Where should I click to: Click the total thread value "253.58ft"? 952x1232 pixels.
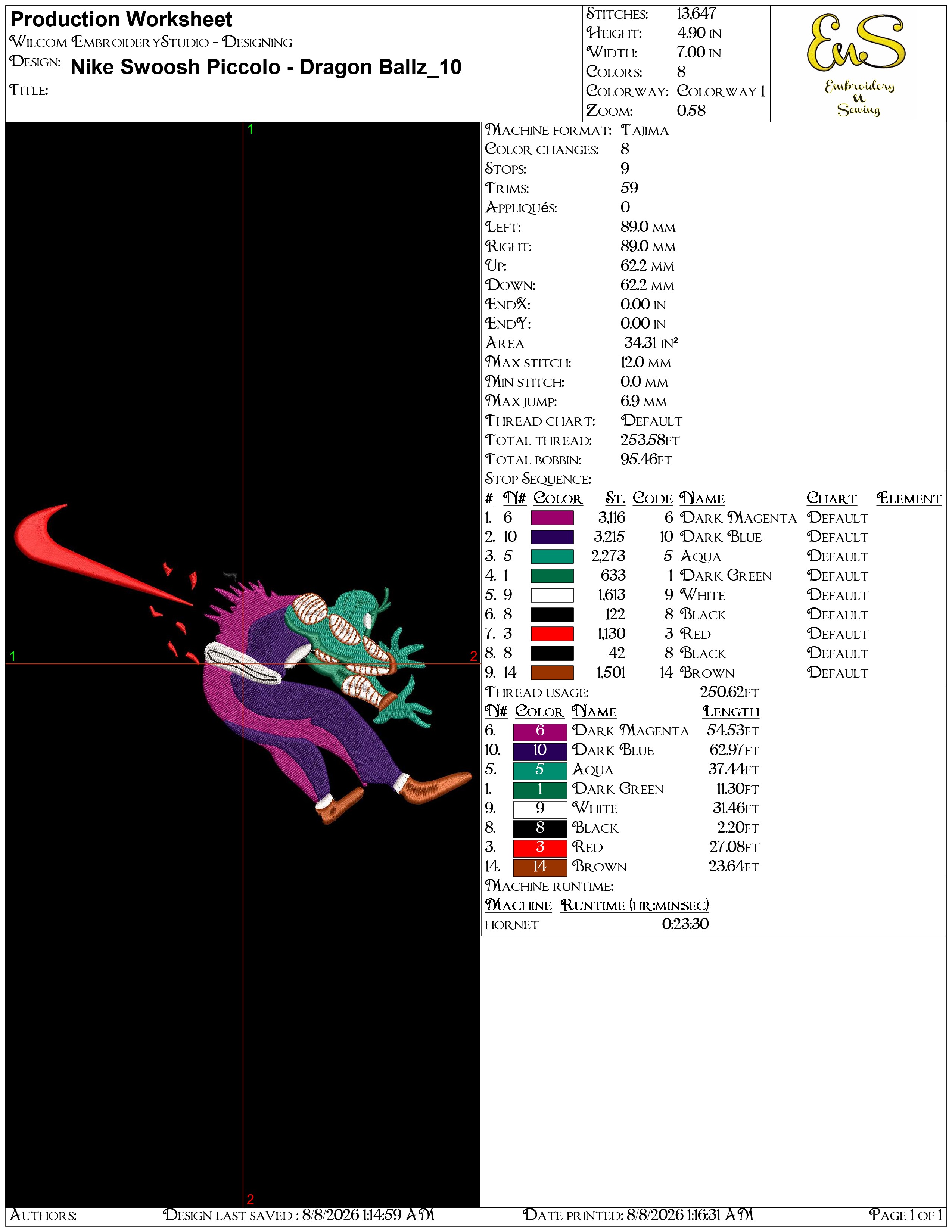click(650, 440)
